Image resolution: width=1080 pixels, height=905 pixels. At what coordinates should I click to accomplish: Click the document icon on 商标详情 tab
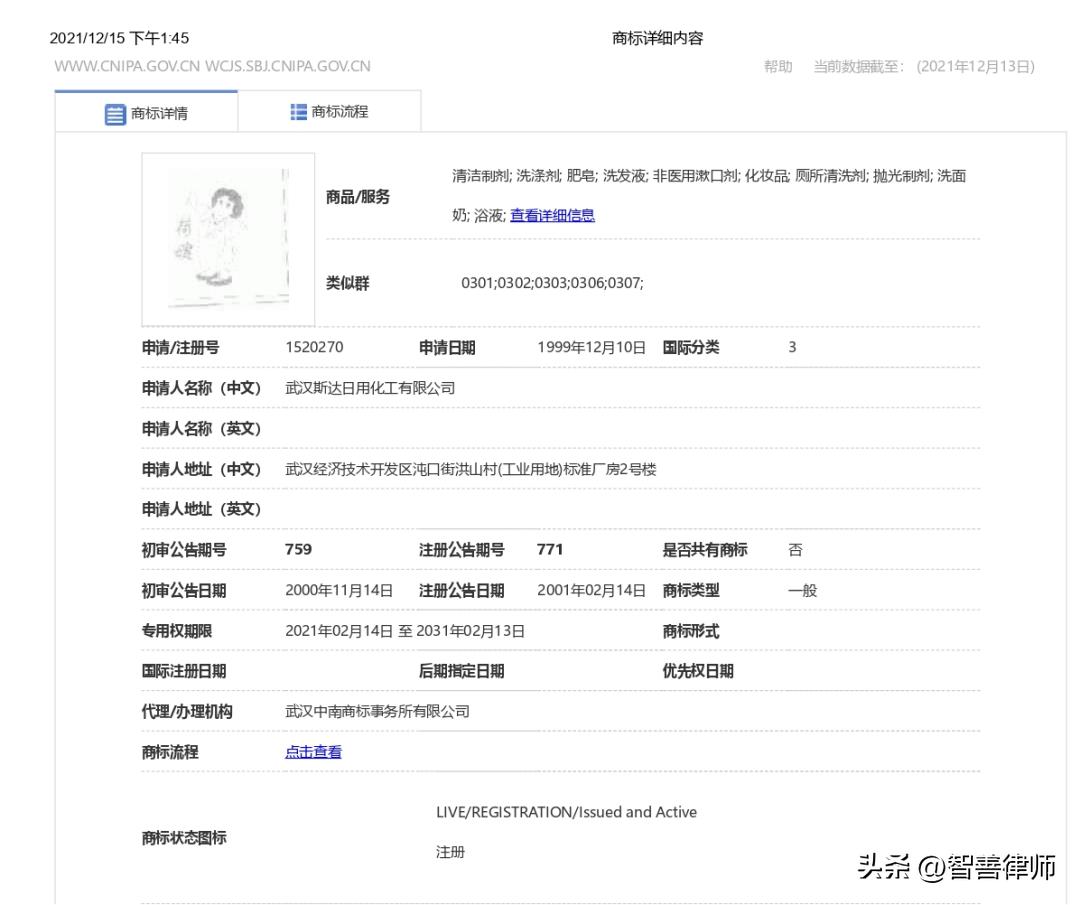coord(116,112)
